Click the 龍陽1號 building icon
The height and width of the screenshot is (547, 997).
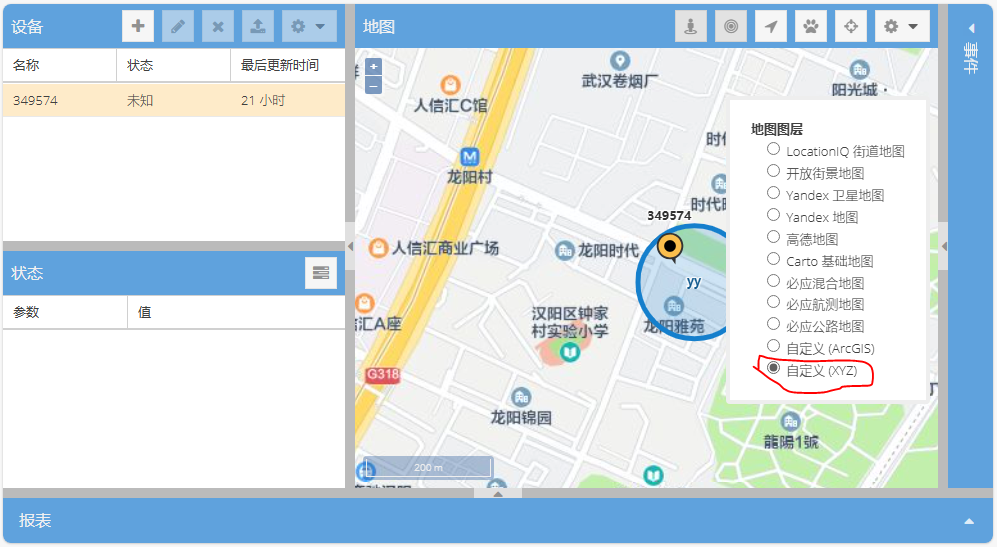tap(790, 421)
